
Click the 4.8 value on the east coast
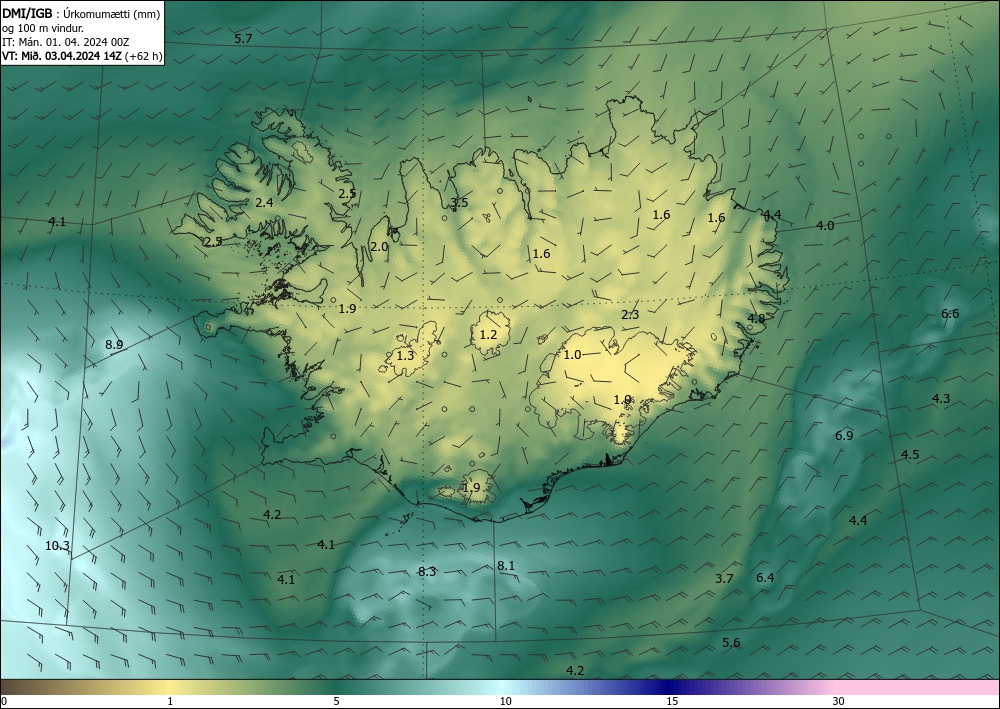click(756, 318)
